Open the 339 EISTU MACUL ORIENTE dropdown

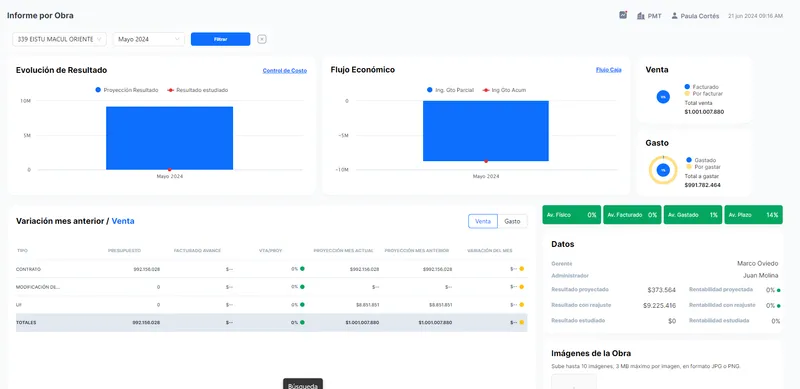pos(59,39)
